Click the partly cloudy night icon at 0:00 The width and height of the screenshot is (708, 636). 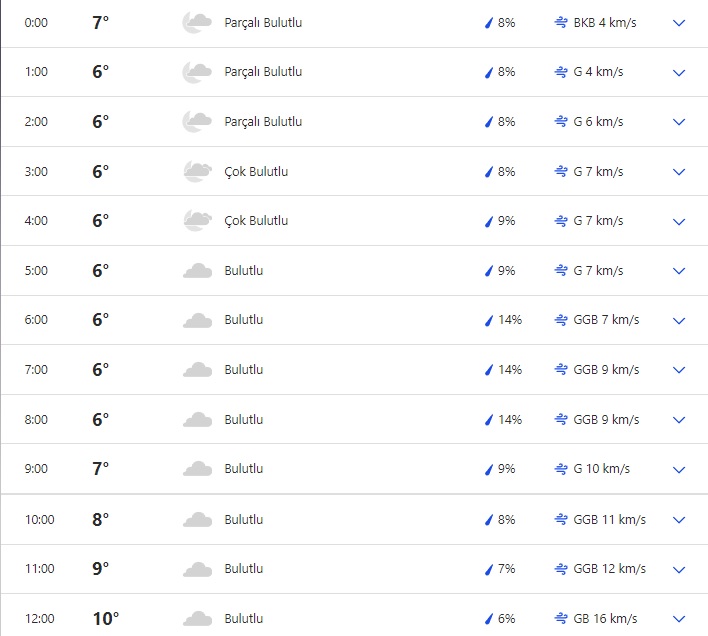point(197,22)
